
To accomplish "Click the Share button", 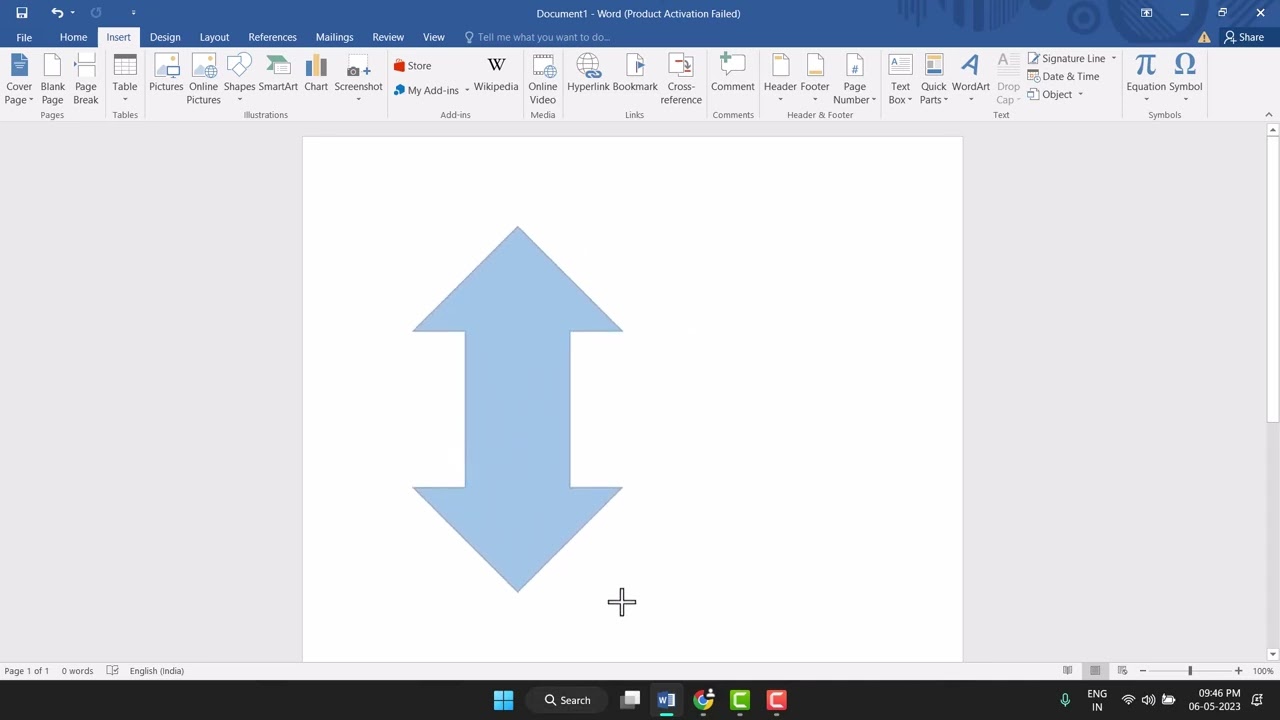I will pos(1244,37).
